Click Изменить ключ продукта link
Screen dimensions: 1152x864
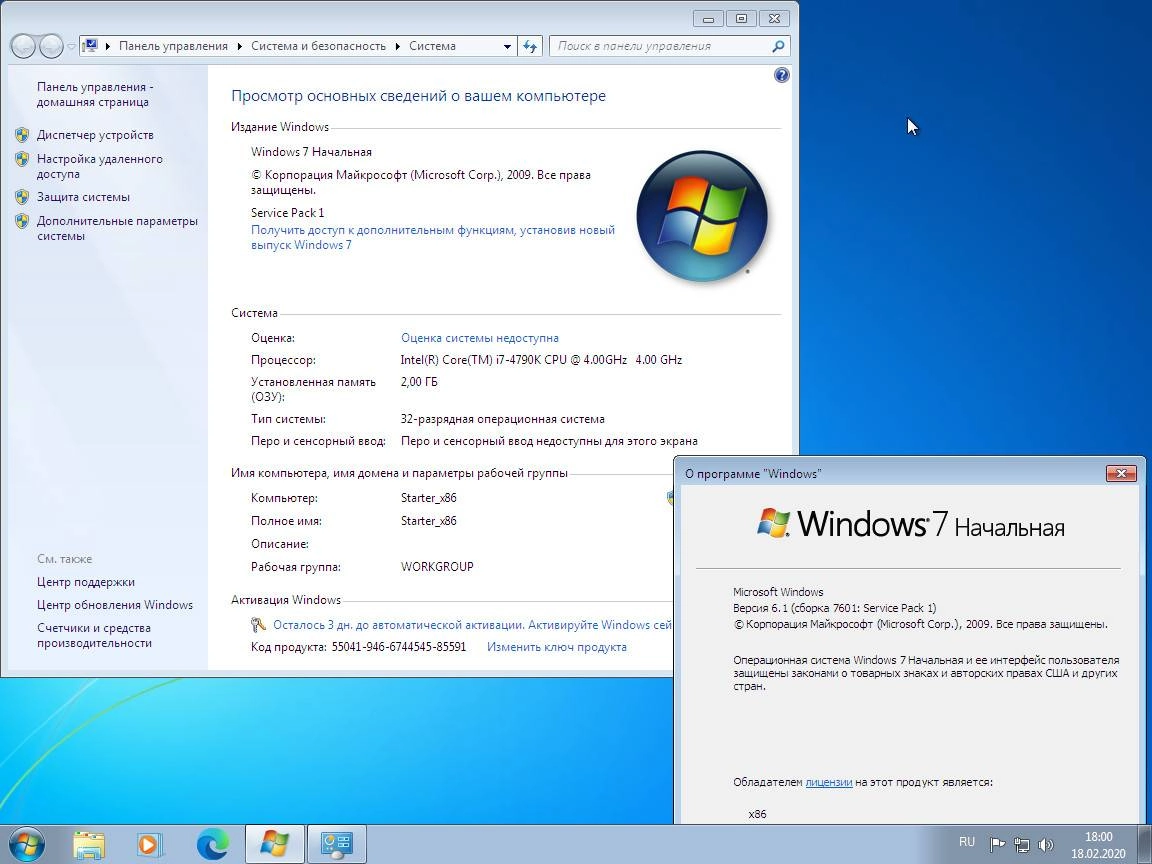pos(557,647)
